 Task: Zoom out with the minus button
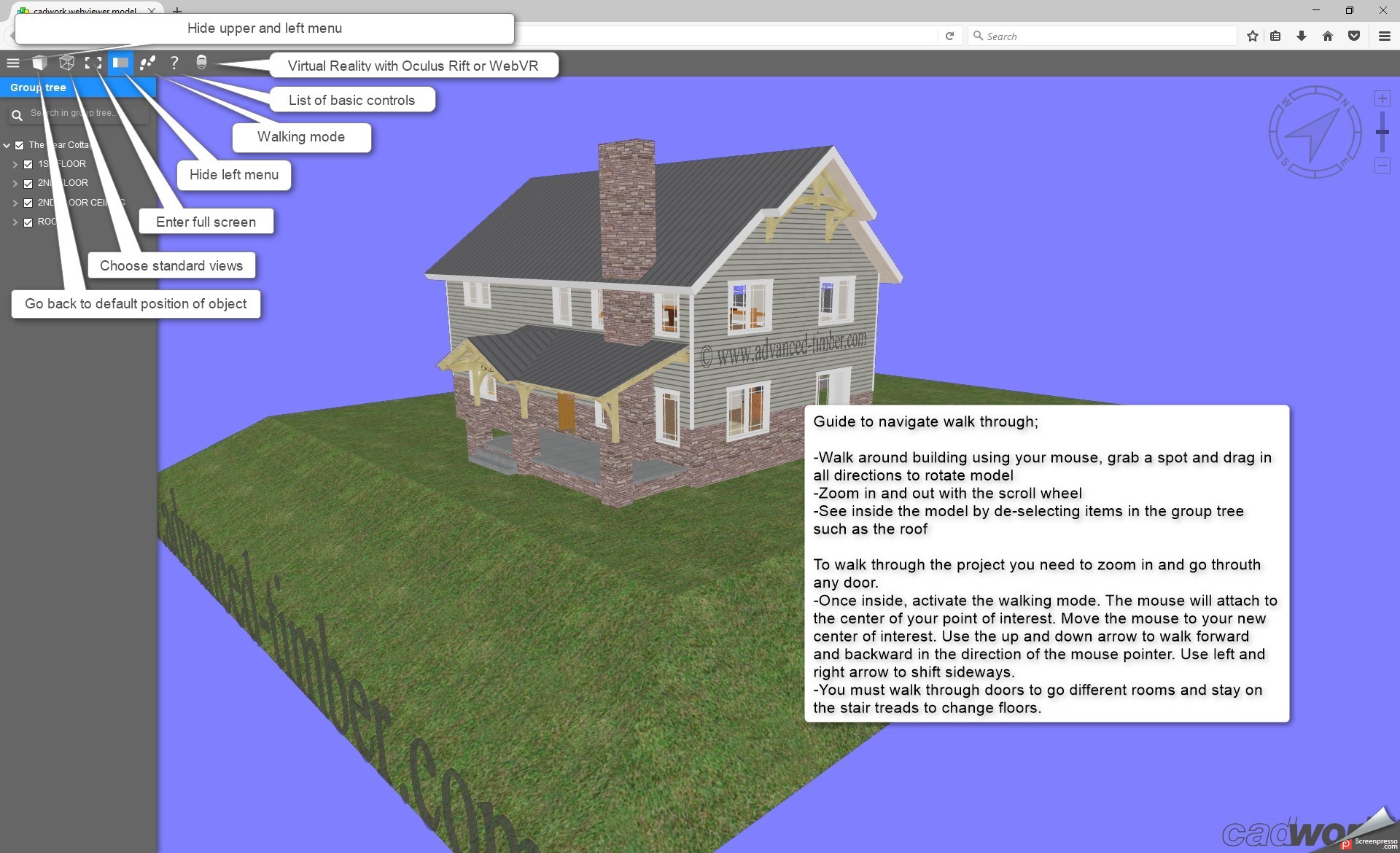click(x=1382, y=165)
